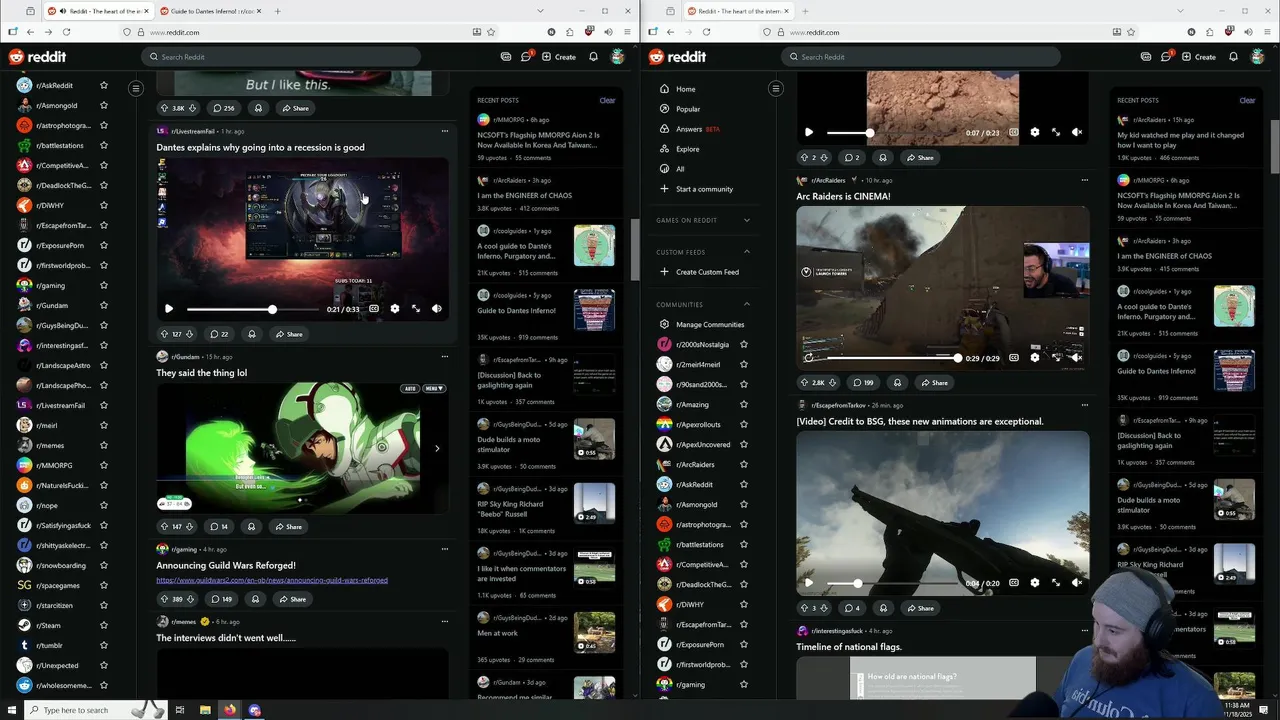Open Popular in right window sidebar
The image size is (1280, 720).
pos(687,109)
